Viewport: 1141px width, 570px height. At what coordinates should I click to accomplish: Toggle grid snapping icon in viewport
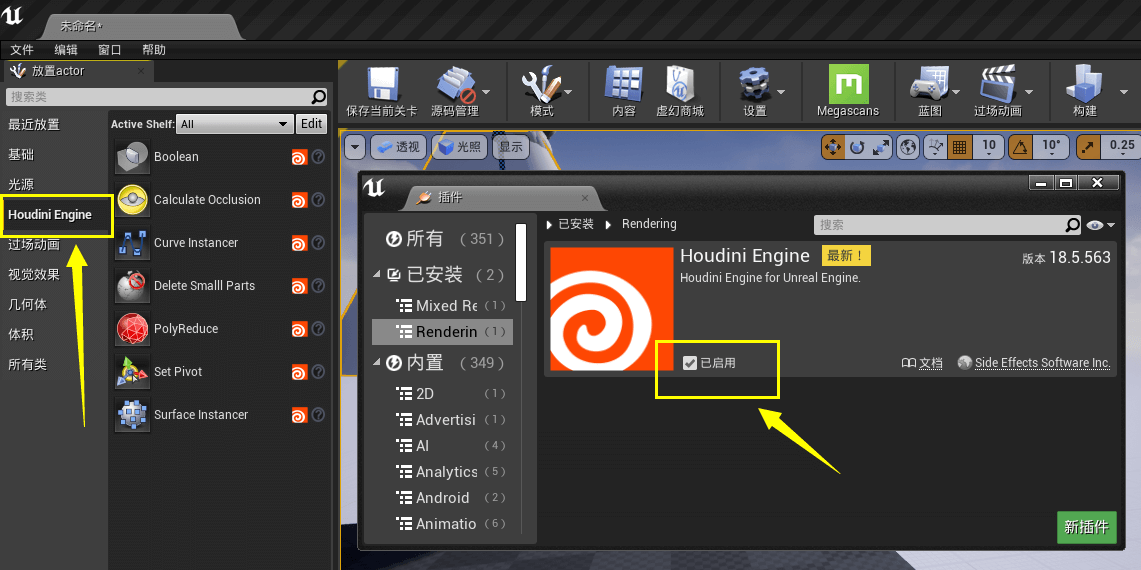[959, 146]
